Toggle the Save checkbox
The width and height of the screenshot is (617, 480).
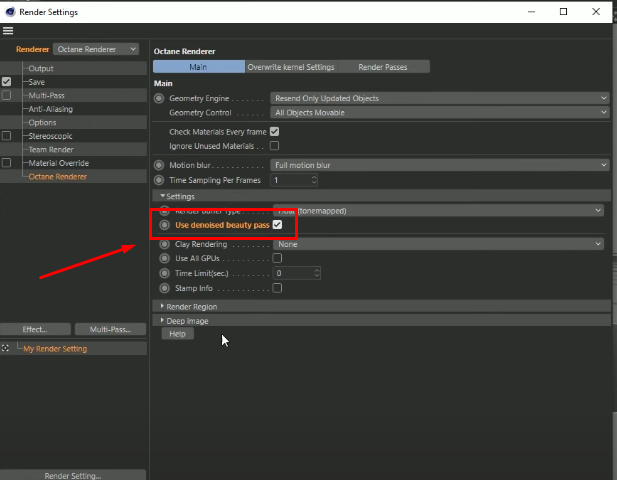[x=6, y=82]
